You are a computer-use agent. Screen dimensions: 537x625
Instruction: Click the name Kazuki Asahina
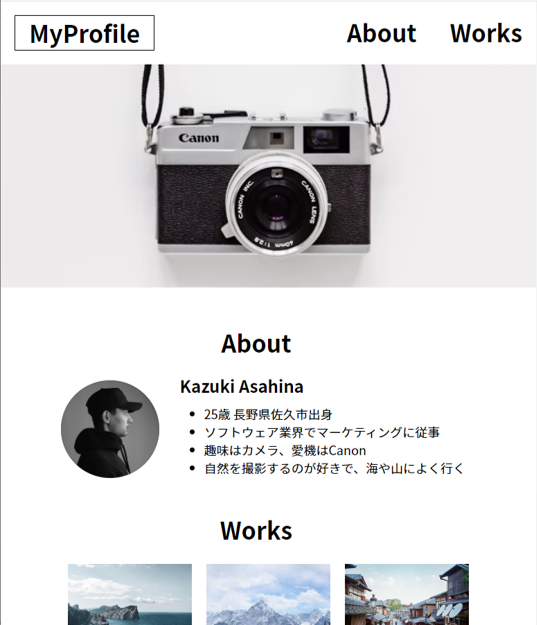click(x=242, y=387)
